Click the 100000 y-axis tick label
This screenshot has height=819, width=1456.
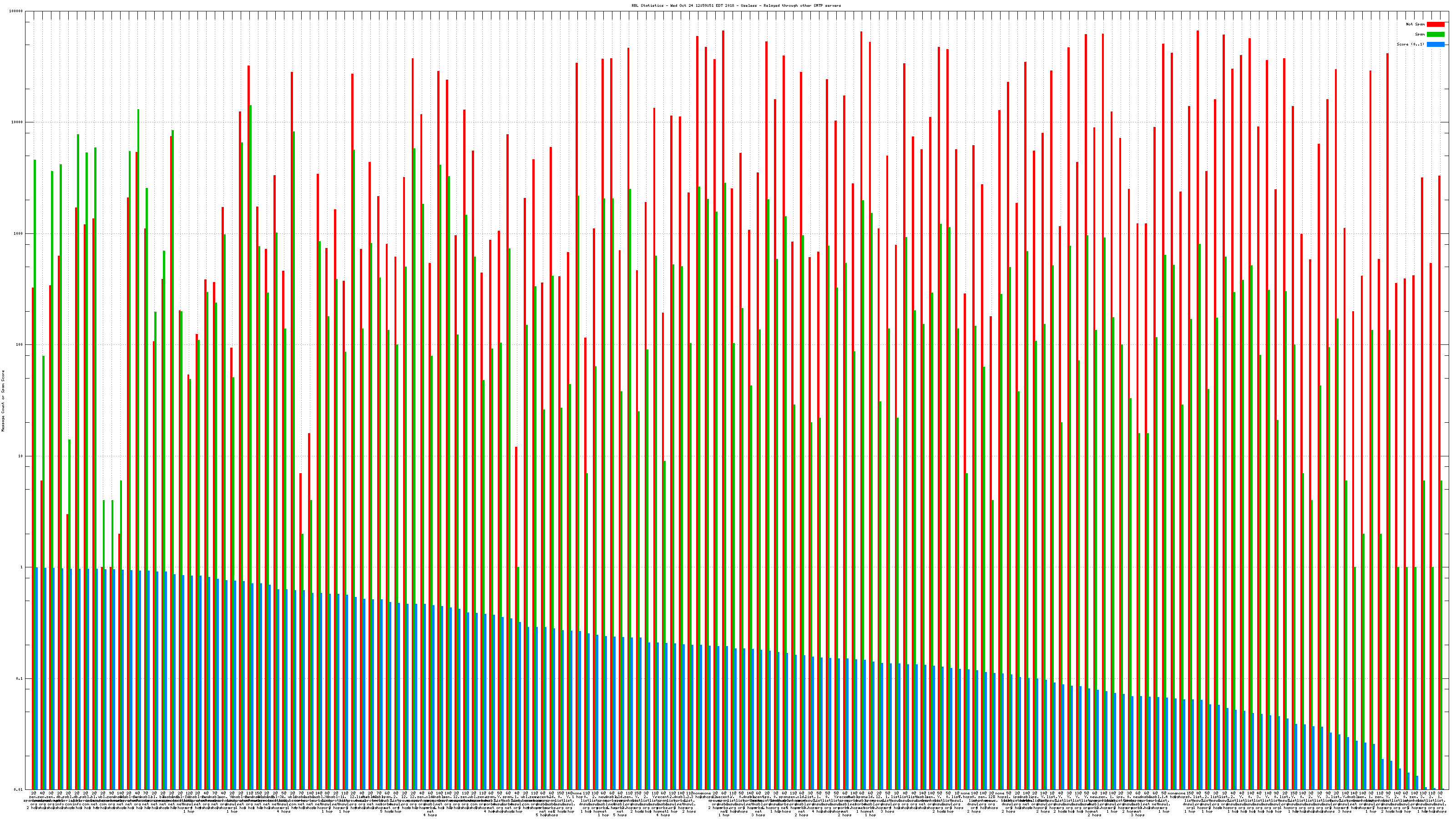(x=16, y=11)
